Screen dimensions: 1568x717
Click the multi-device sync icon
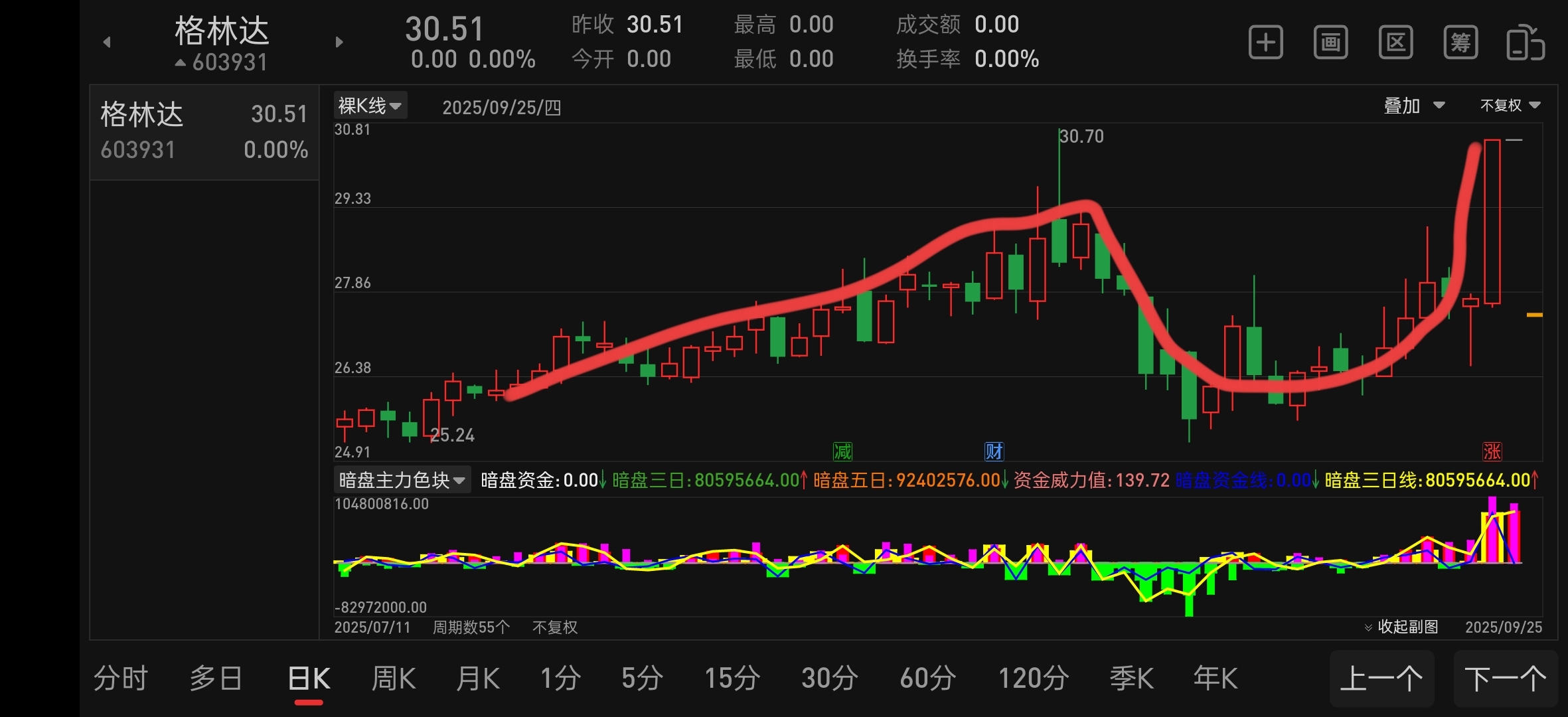pos(1525,43)
